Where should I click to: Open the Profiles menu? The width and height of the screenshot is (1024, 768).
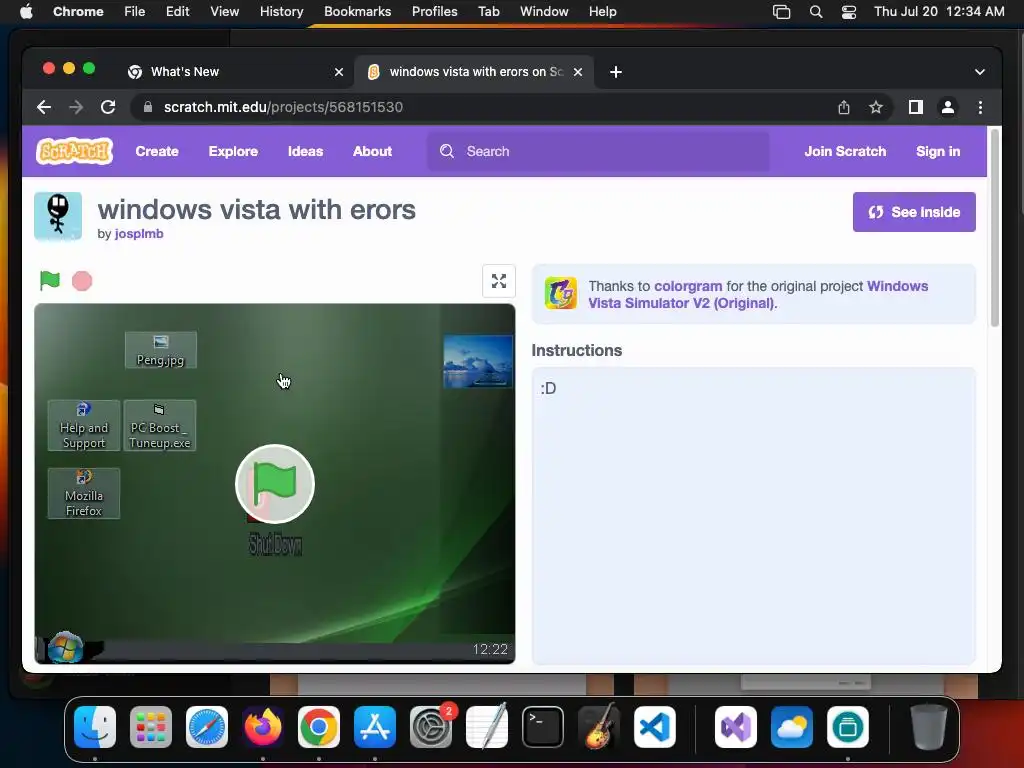click(434, 11)
